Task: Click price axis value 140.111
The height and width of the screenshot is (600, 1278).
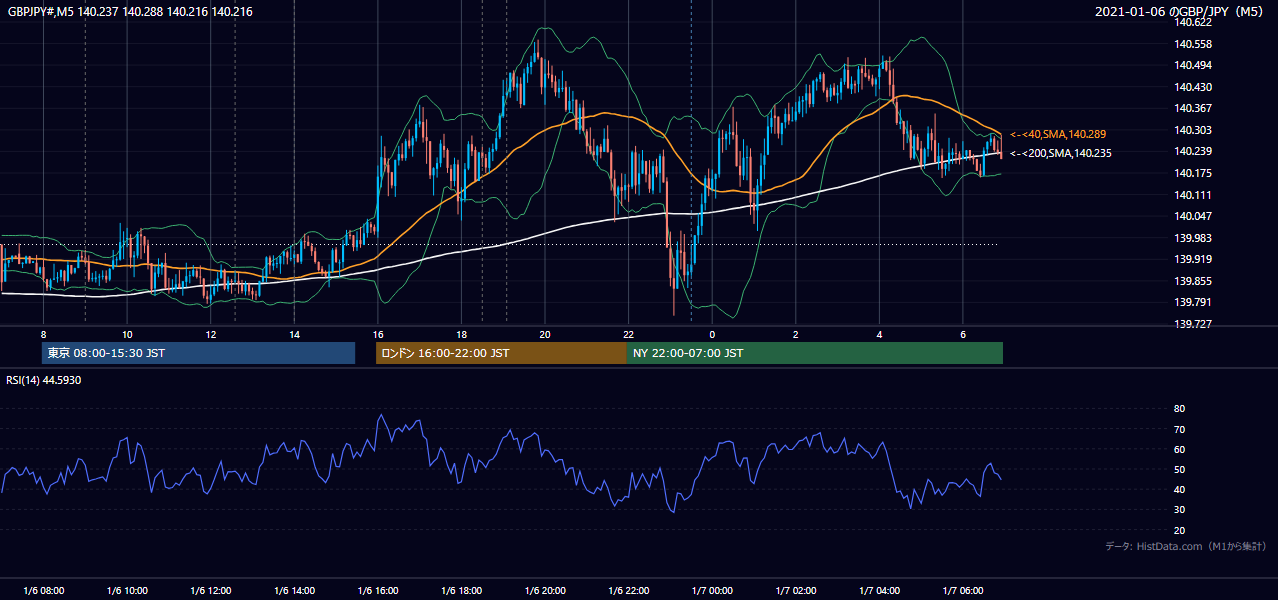Action: 1193,195
